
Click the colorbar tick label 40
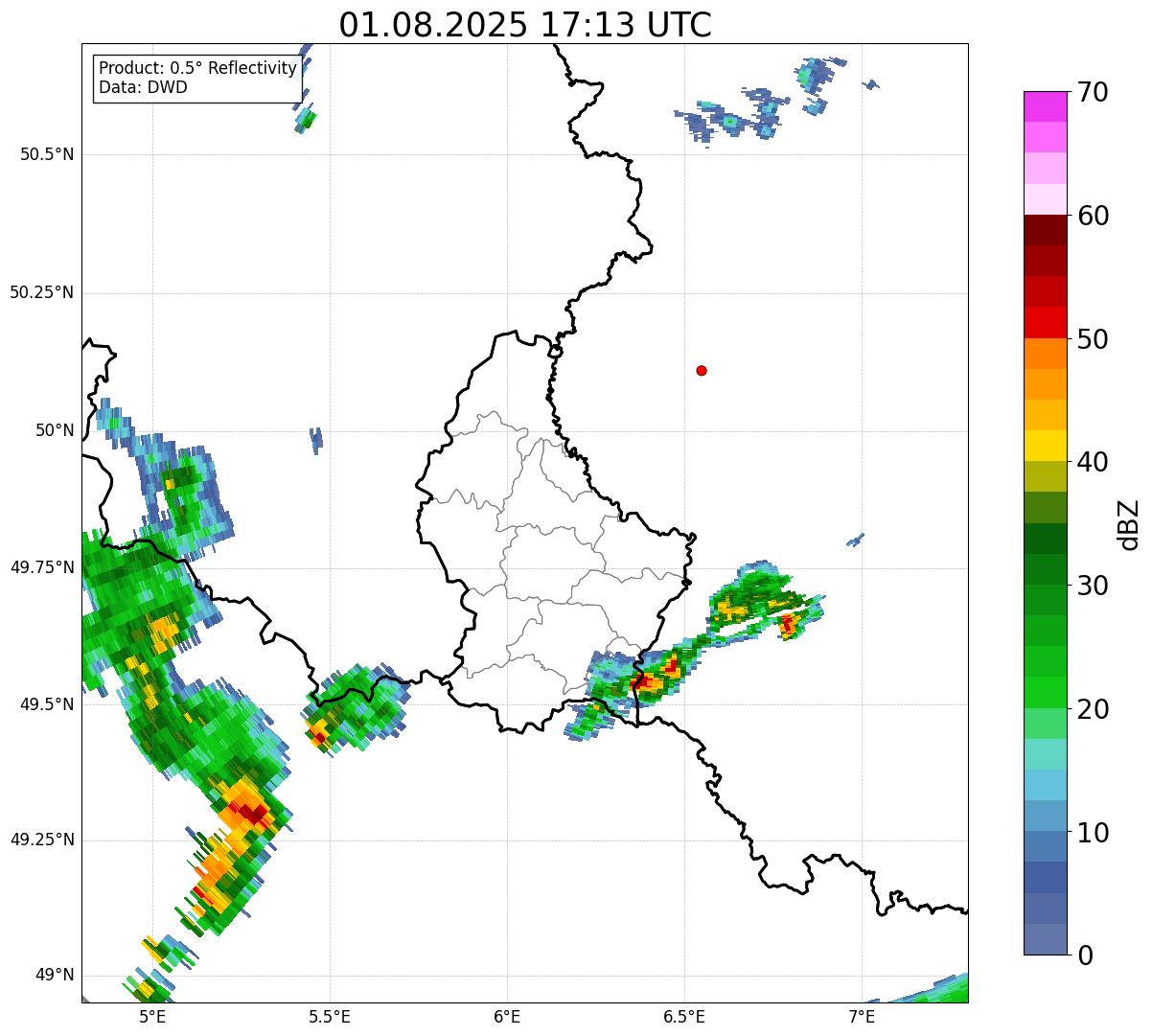[1094, 462]
